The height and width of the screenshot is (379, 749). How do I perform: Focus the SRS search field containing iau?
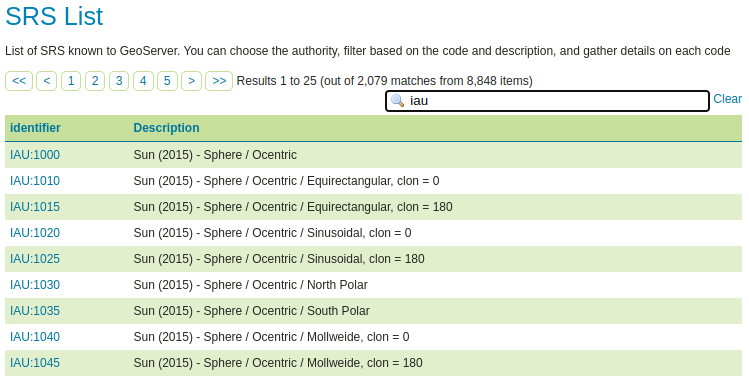(547, 101)
